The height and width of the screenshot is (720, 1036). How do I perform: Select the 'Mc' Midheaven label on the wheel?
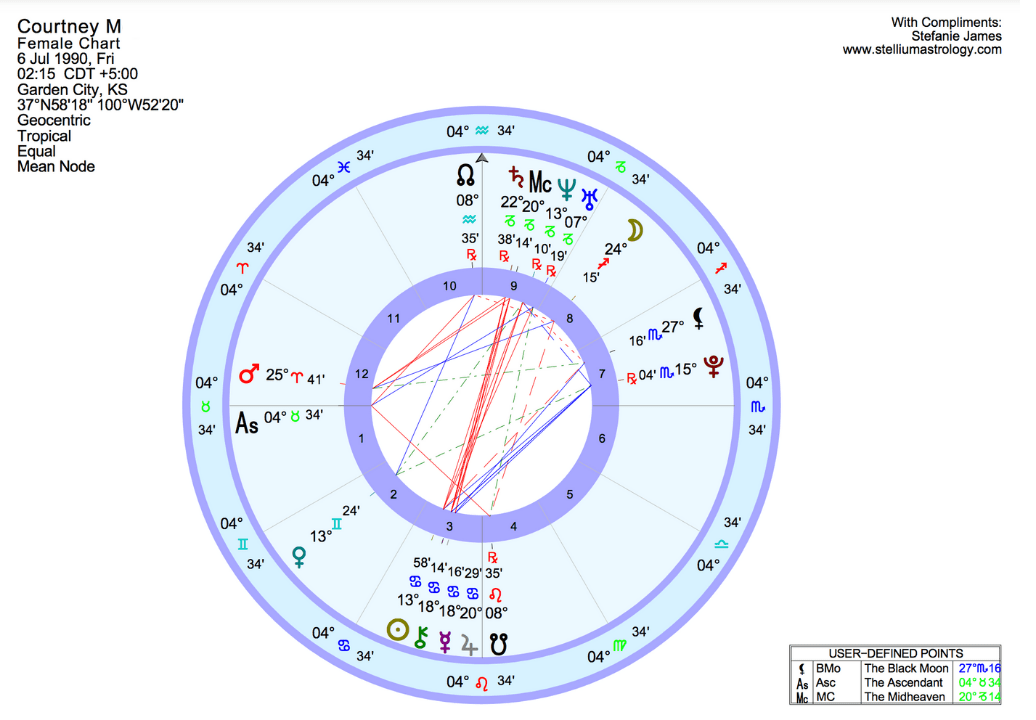coord(541,183)
